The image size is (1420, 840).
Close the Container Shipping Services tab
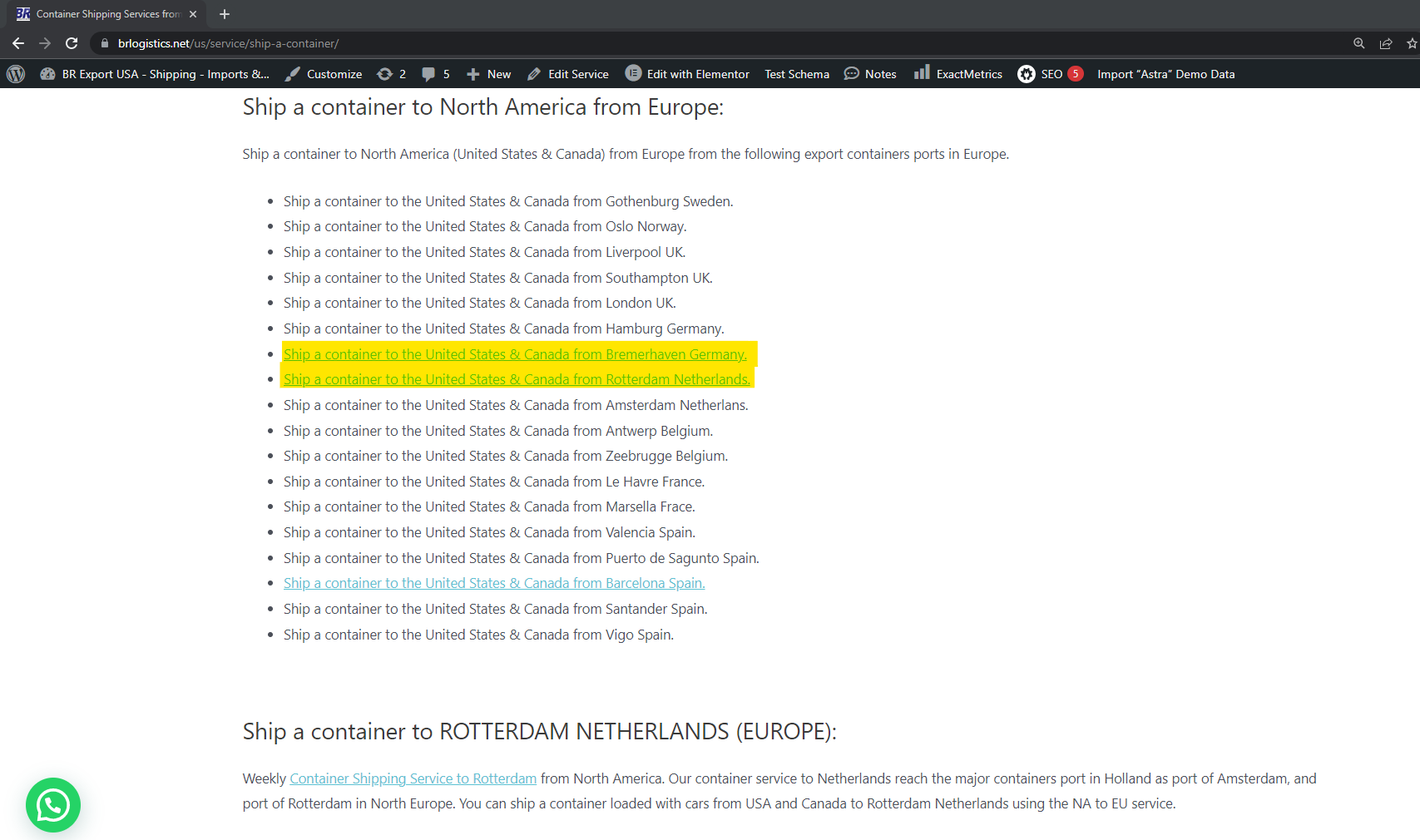193,14
